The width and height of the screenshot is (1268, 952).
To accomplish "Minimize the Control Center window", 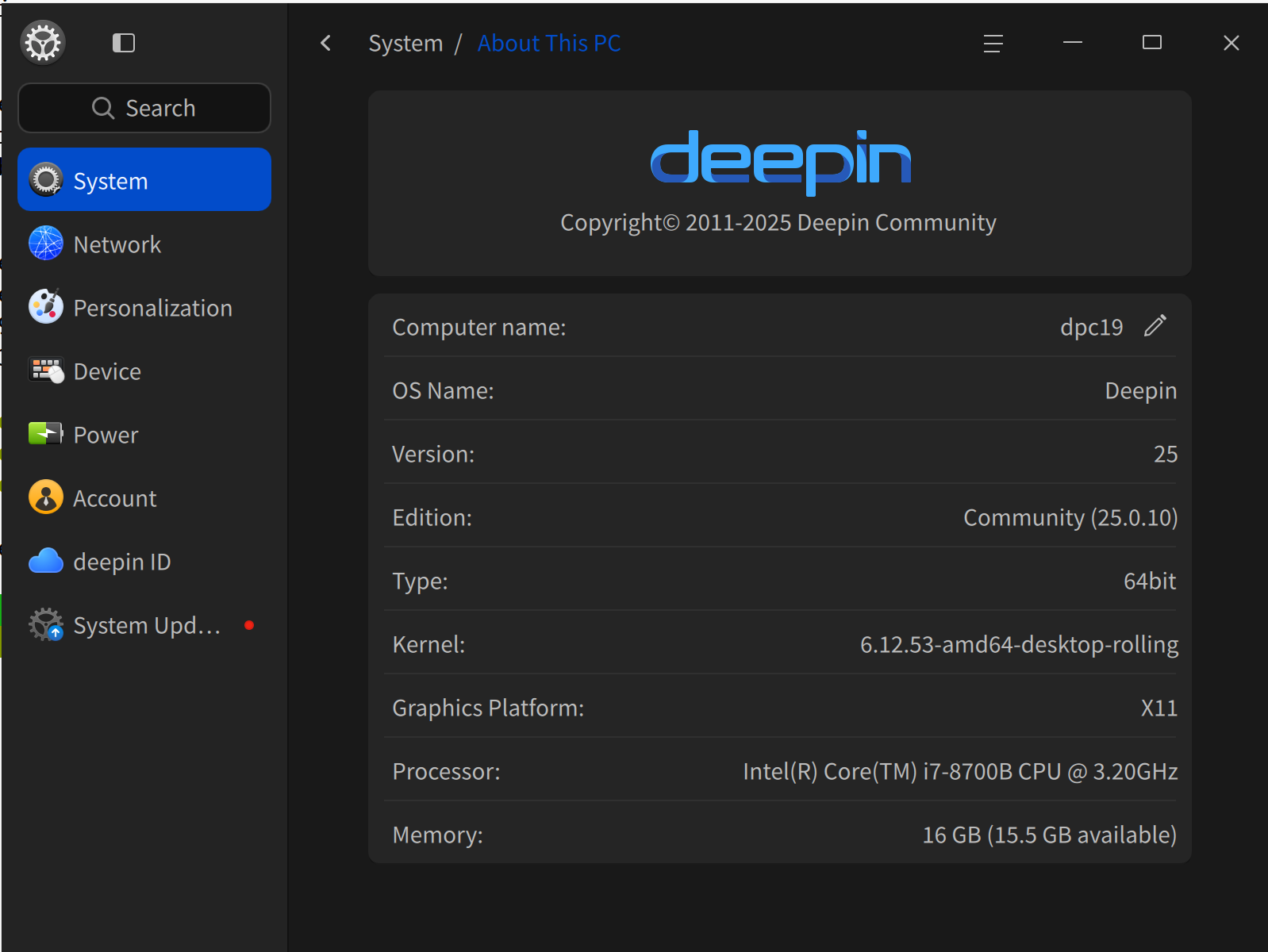I will 1073,43.
